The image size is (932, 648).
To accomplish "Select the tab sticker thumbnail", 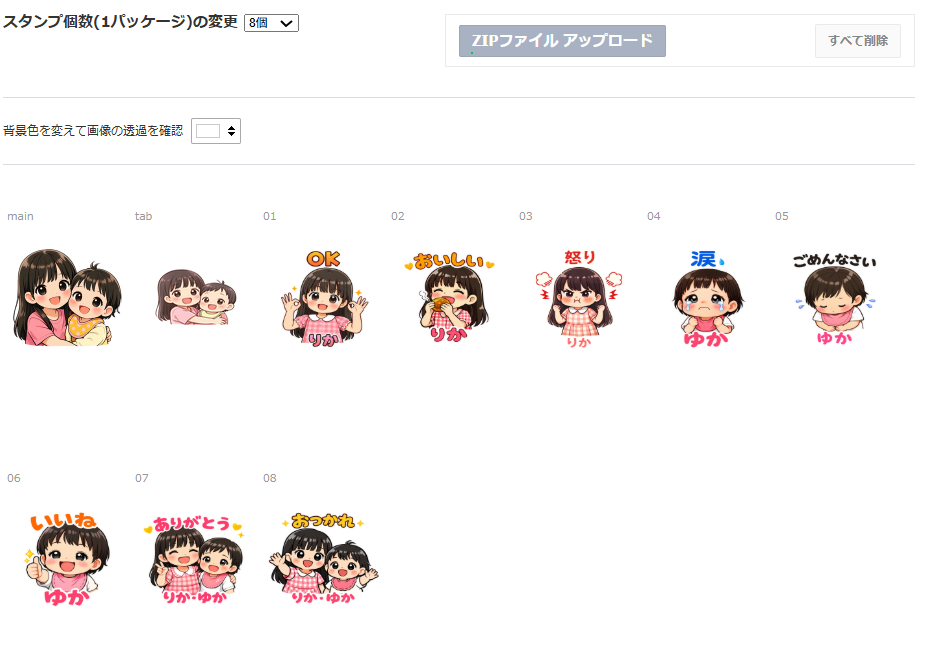I will pos(196,297).
